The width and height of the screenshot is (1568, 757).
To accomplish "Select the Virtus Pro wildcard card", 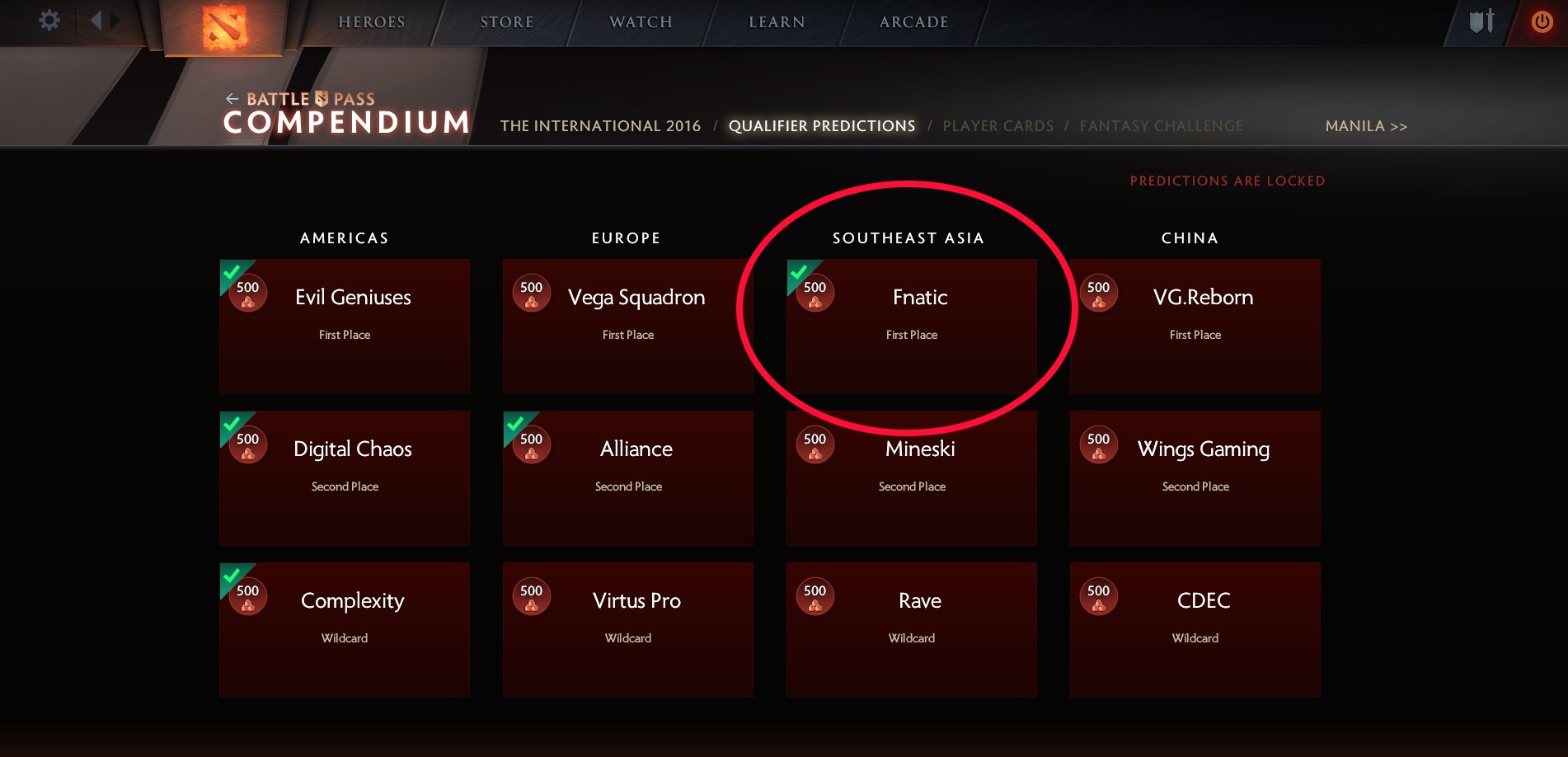I will (x=628, y=630).
